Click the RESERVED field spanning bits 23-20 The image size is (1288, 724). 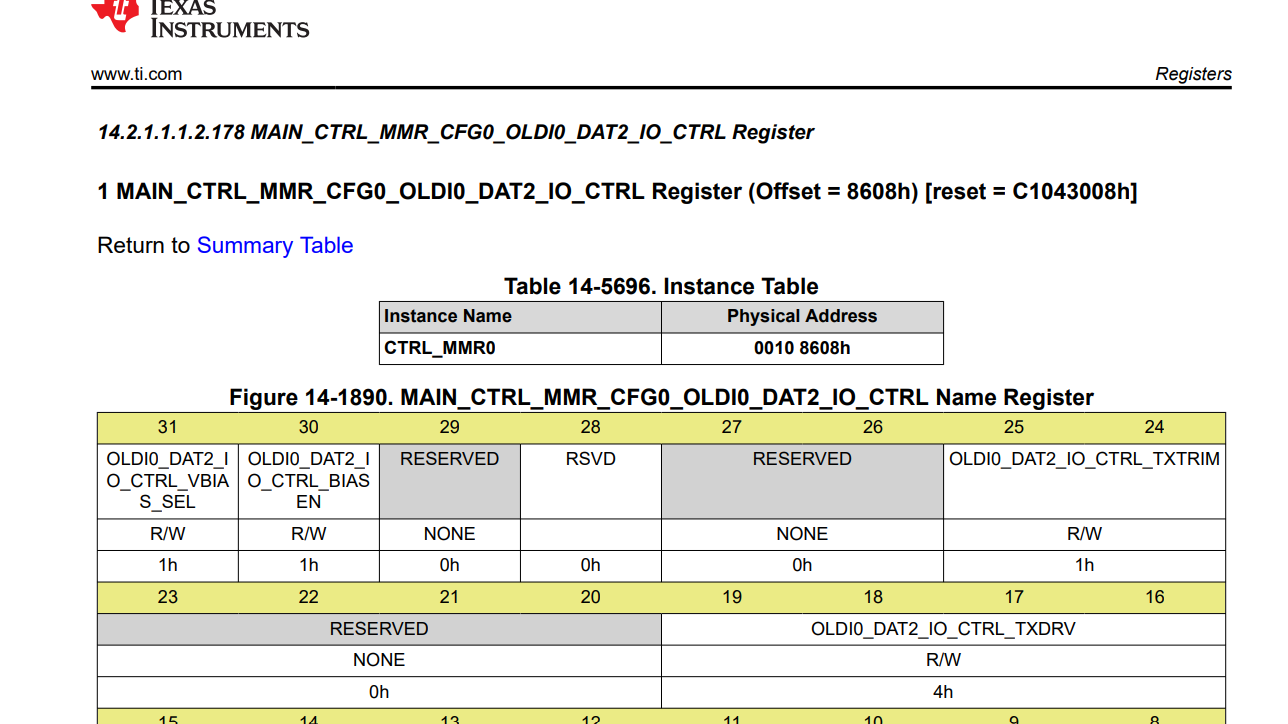(x=379, y=629)
